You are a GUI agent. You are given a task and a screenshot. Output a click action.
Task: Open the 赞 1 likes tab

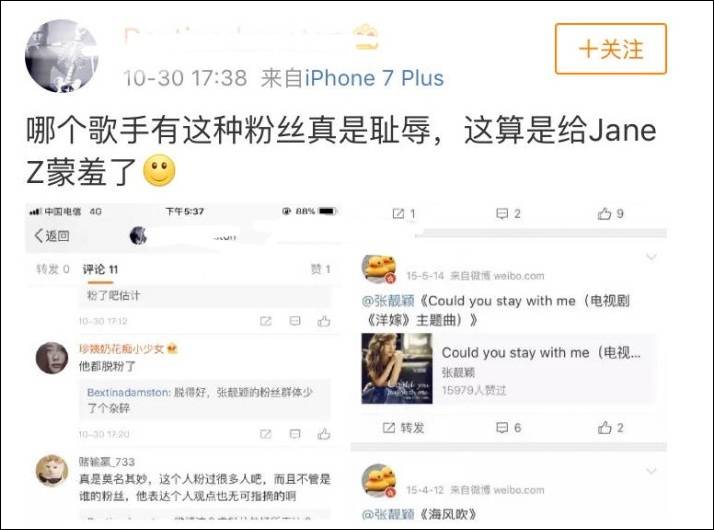(321, 269)
